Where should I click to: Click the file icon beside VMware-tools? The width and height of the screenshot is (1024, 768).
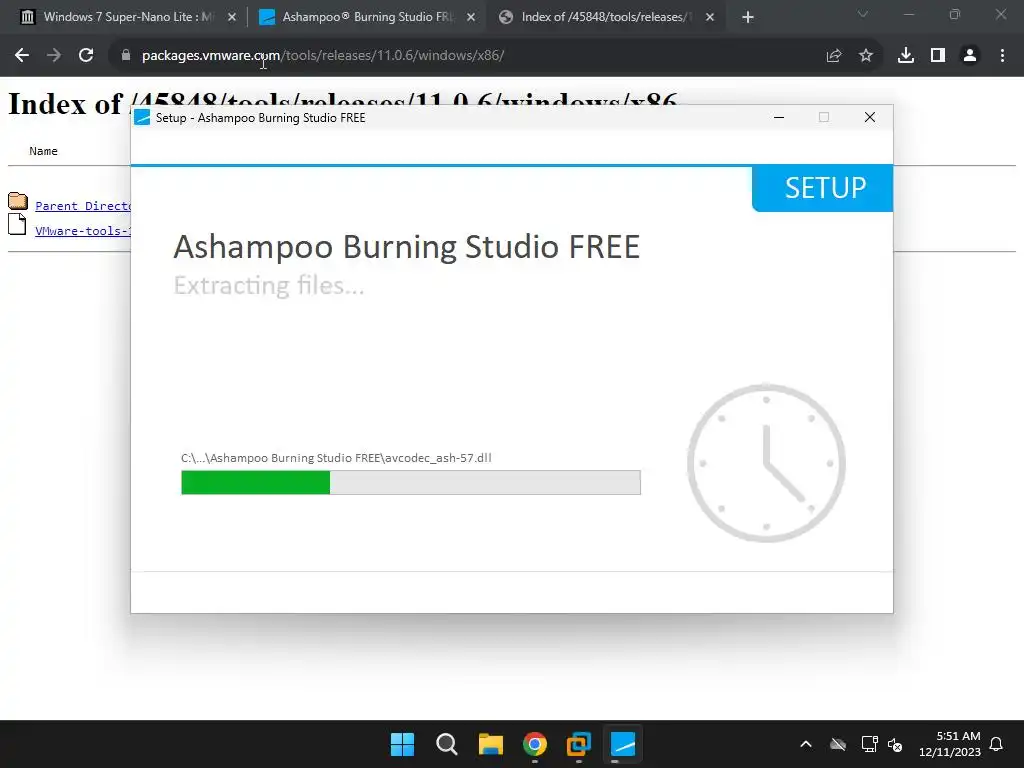(17, 224)
